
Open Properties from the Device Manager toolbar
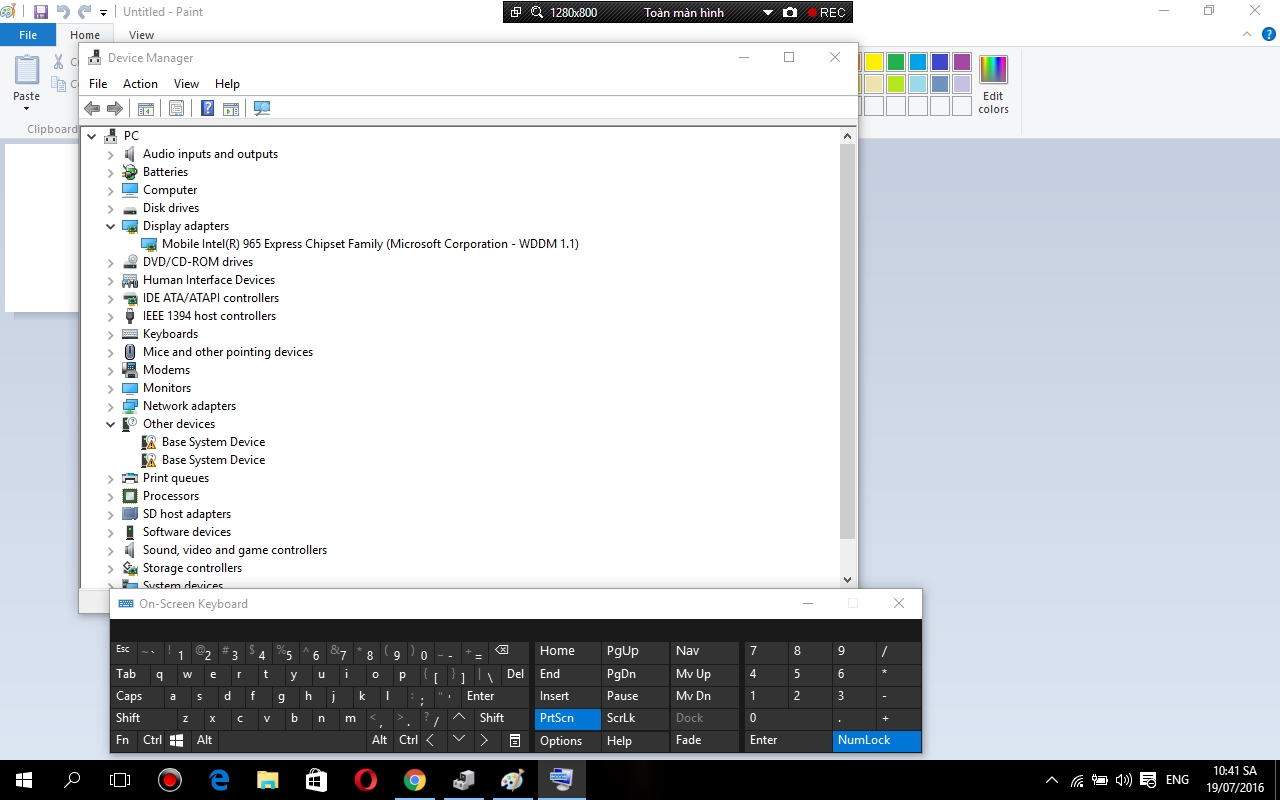pos(176,108)
